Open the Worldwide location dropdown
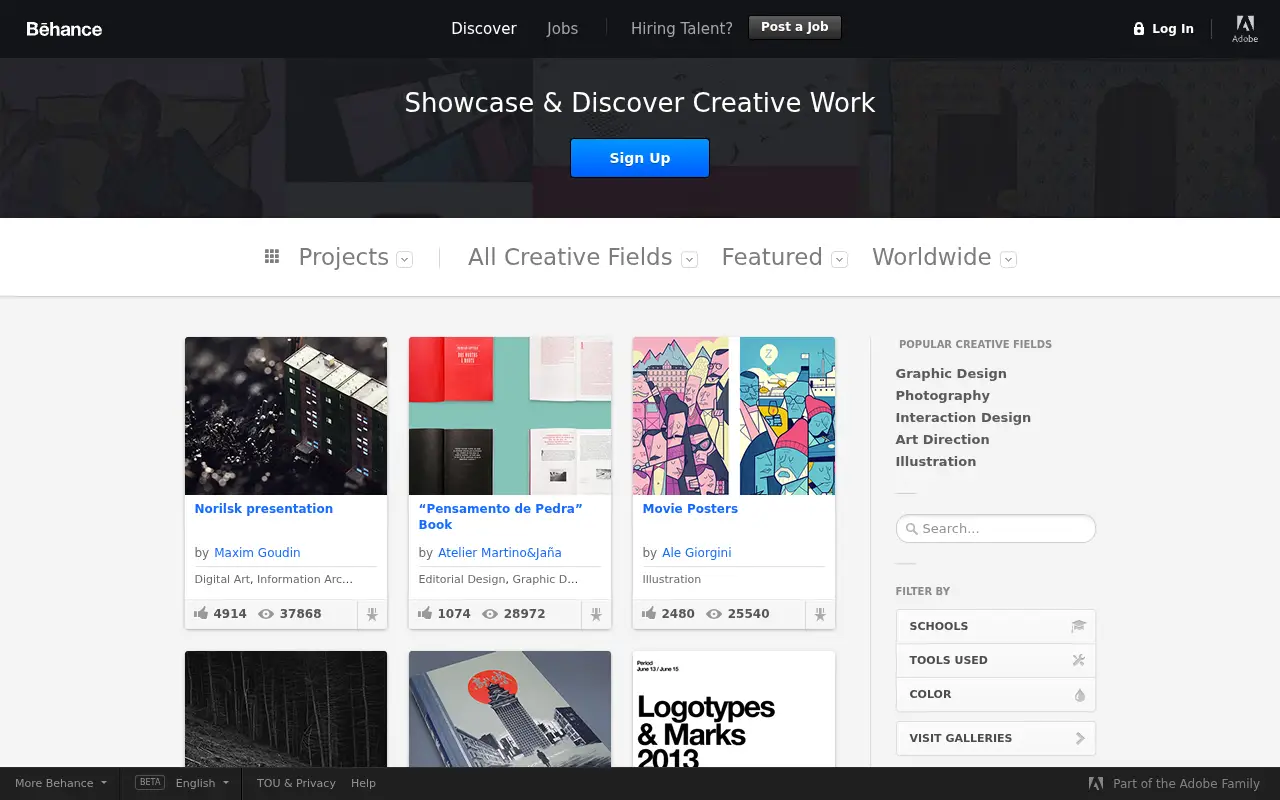 click(x=1009, y=259)
